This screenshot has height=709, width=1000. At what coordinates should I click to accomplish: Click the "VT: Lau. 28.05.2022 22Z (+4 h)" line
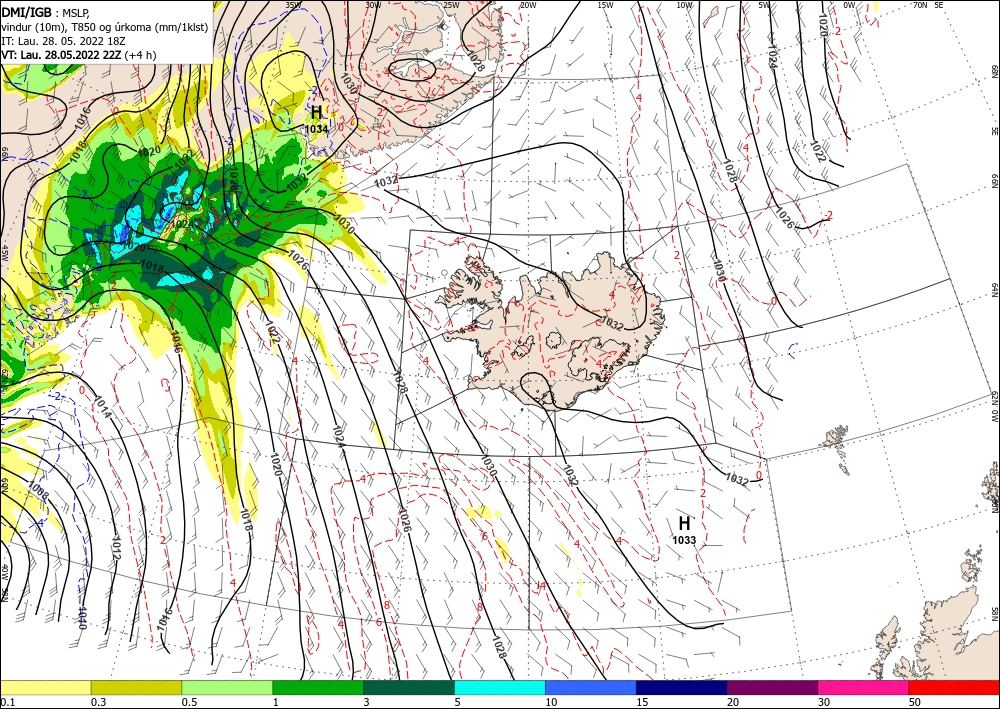coord(78,55)
